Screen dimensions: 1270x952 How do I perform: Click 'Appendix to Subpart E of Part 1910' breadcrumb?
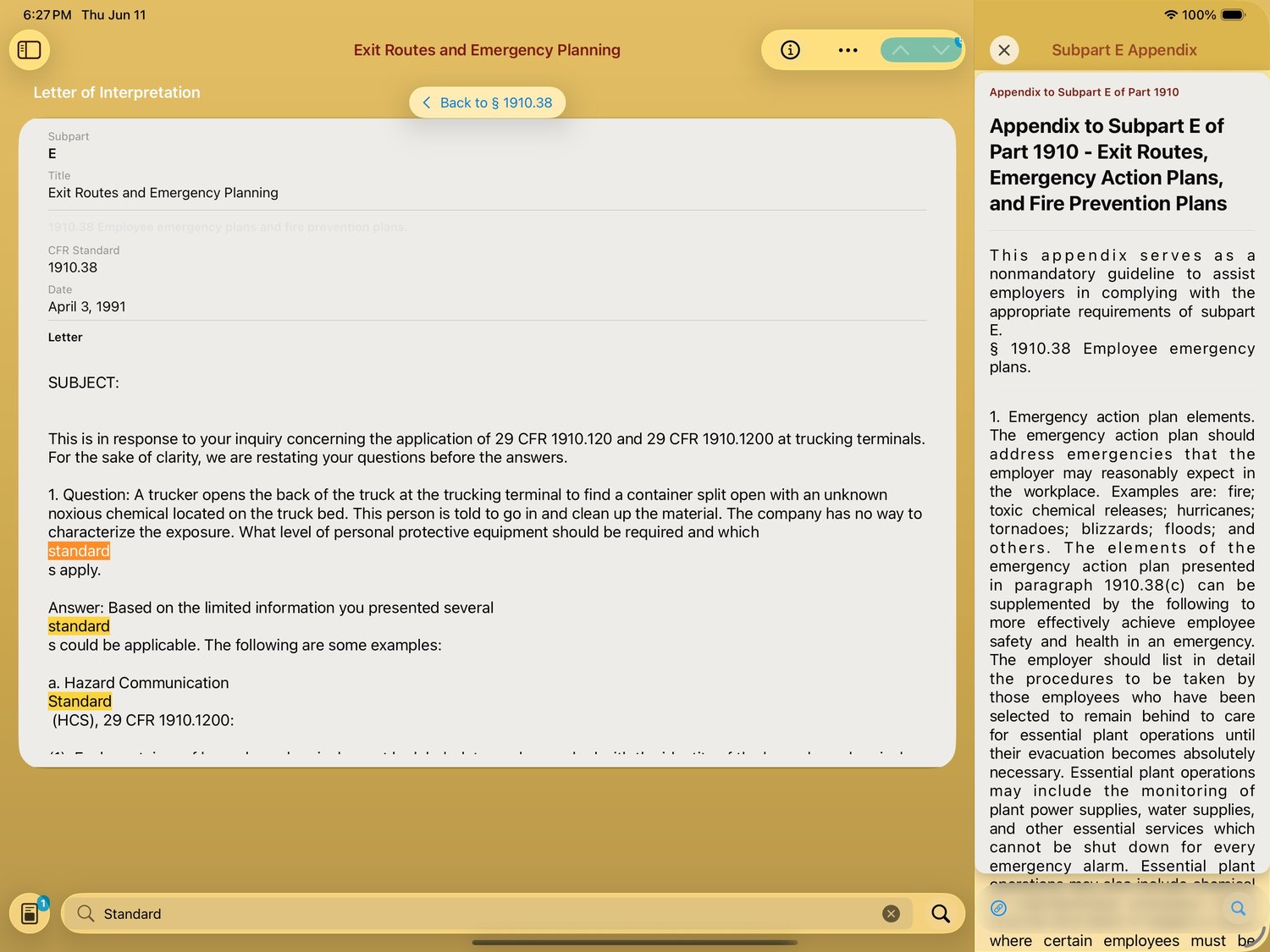pyautogui.click(x=1084, y=92)
